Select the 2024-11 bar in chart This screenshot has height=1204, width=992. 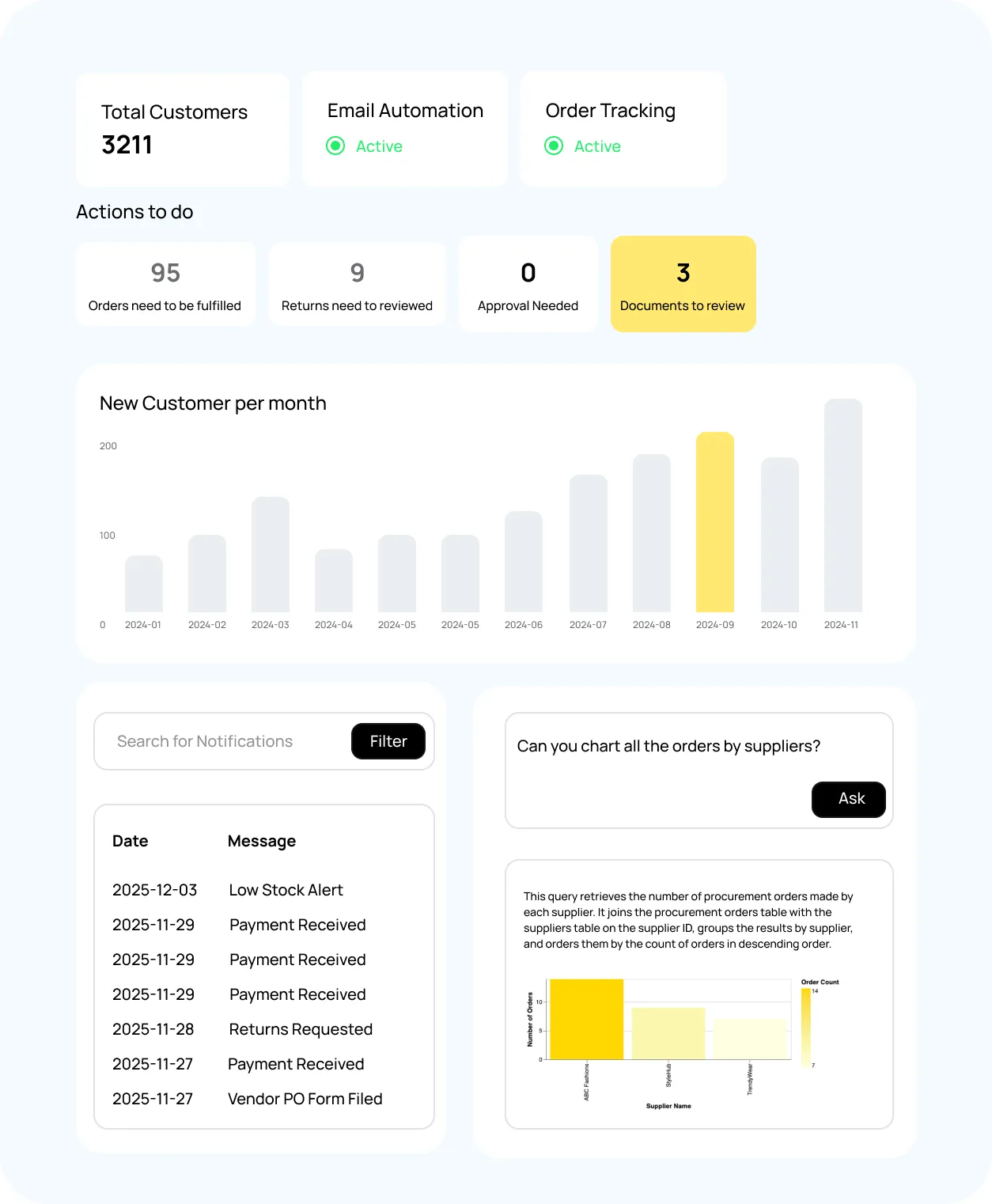[x=843, y=505]
